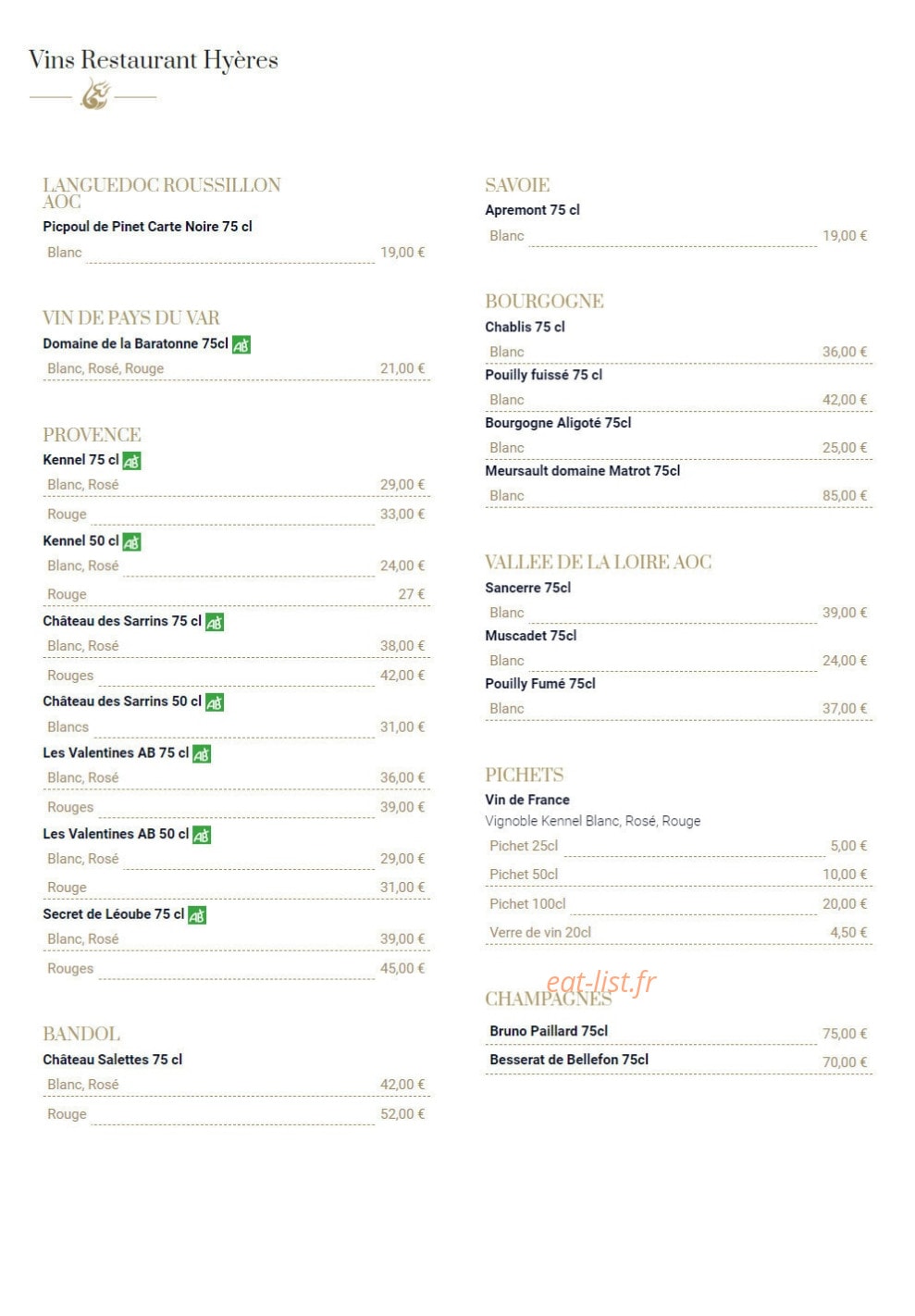This screenshot has width=915, height=1316.
Task: Click Bruno Paillard 75cl champagne entry
Action: 549,1031
